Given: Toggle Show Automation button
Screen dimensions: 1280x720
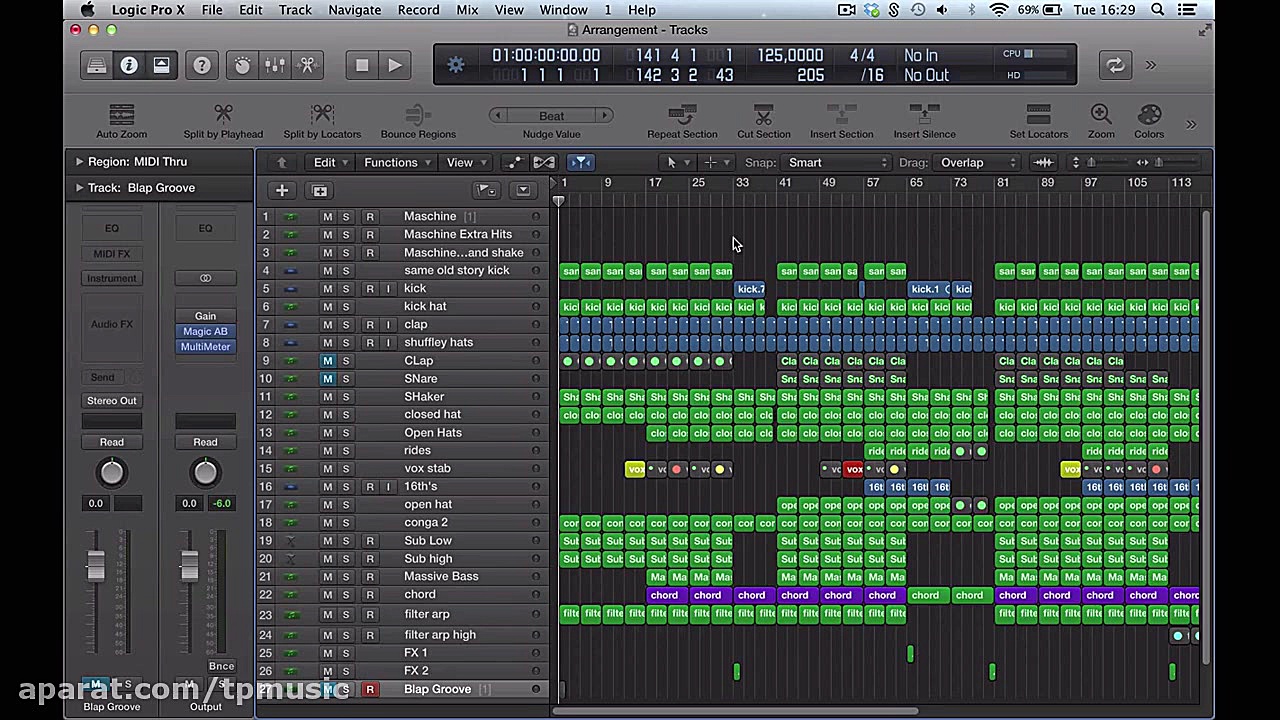Looking at the screenshot, I should pyautogui.click(x=514, y=162).
